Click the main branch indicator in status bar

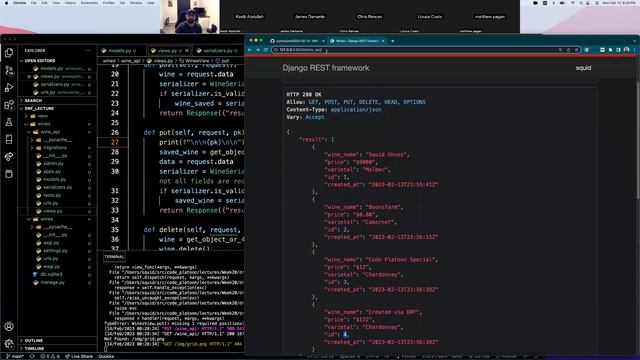[x=15, y=356]
